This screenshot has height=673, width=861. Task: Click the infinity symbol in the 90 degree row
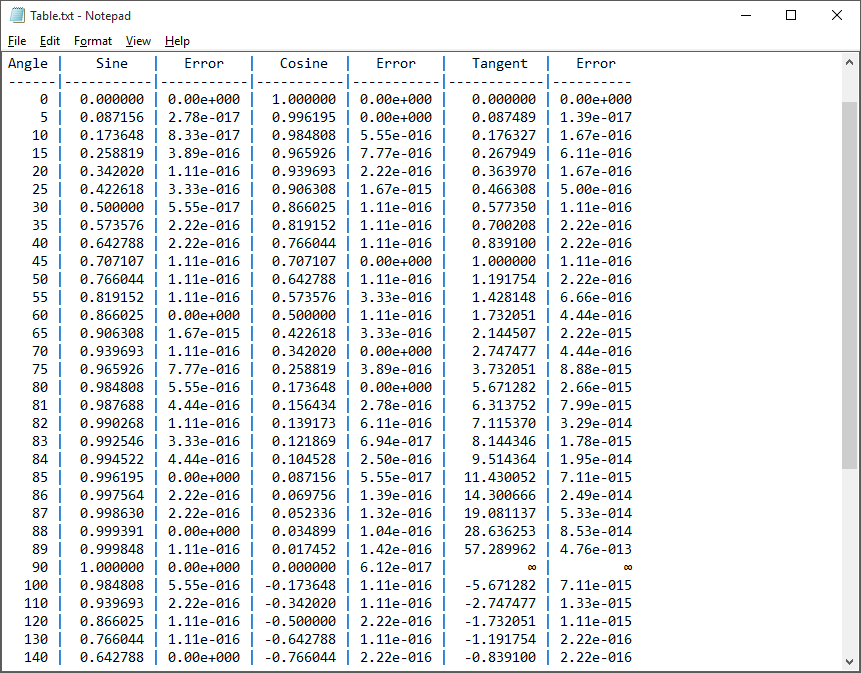pyautogui.click(x=533, y=567)
